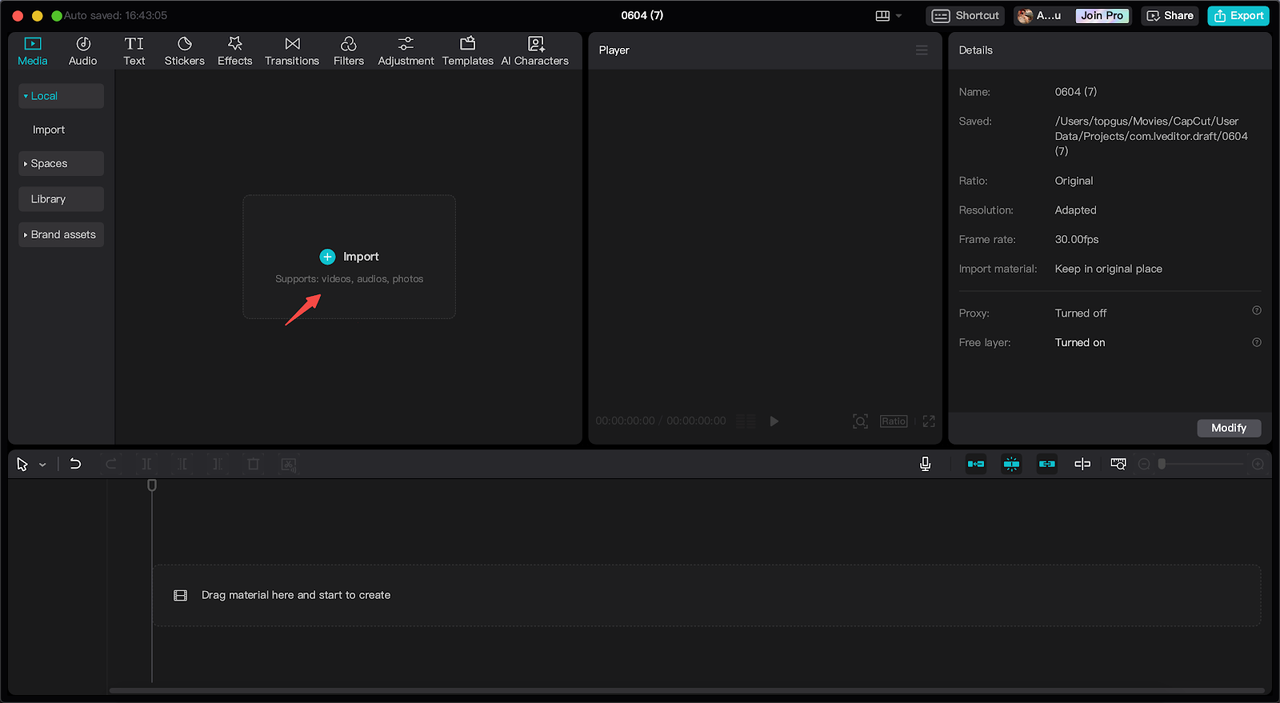Click the Delete clip icon
1280x703 pixels.
[x=253, y=464]
